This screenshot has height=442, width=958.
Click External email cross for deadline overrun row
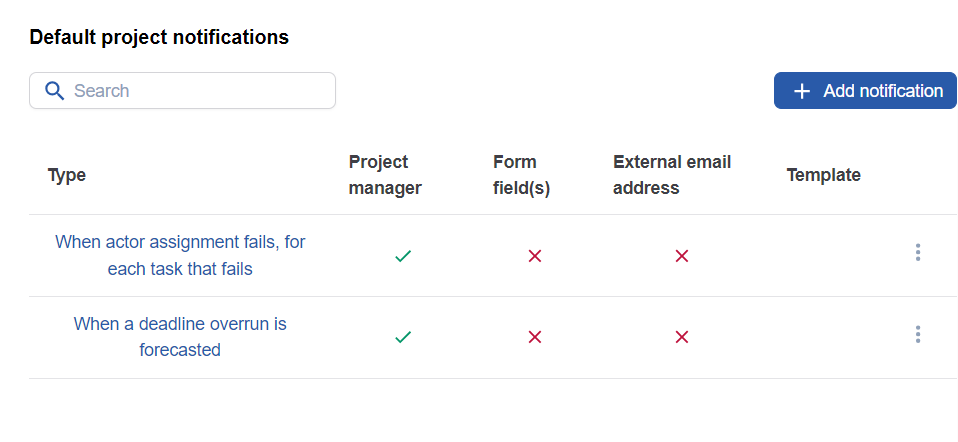[x=681, y=338]
